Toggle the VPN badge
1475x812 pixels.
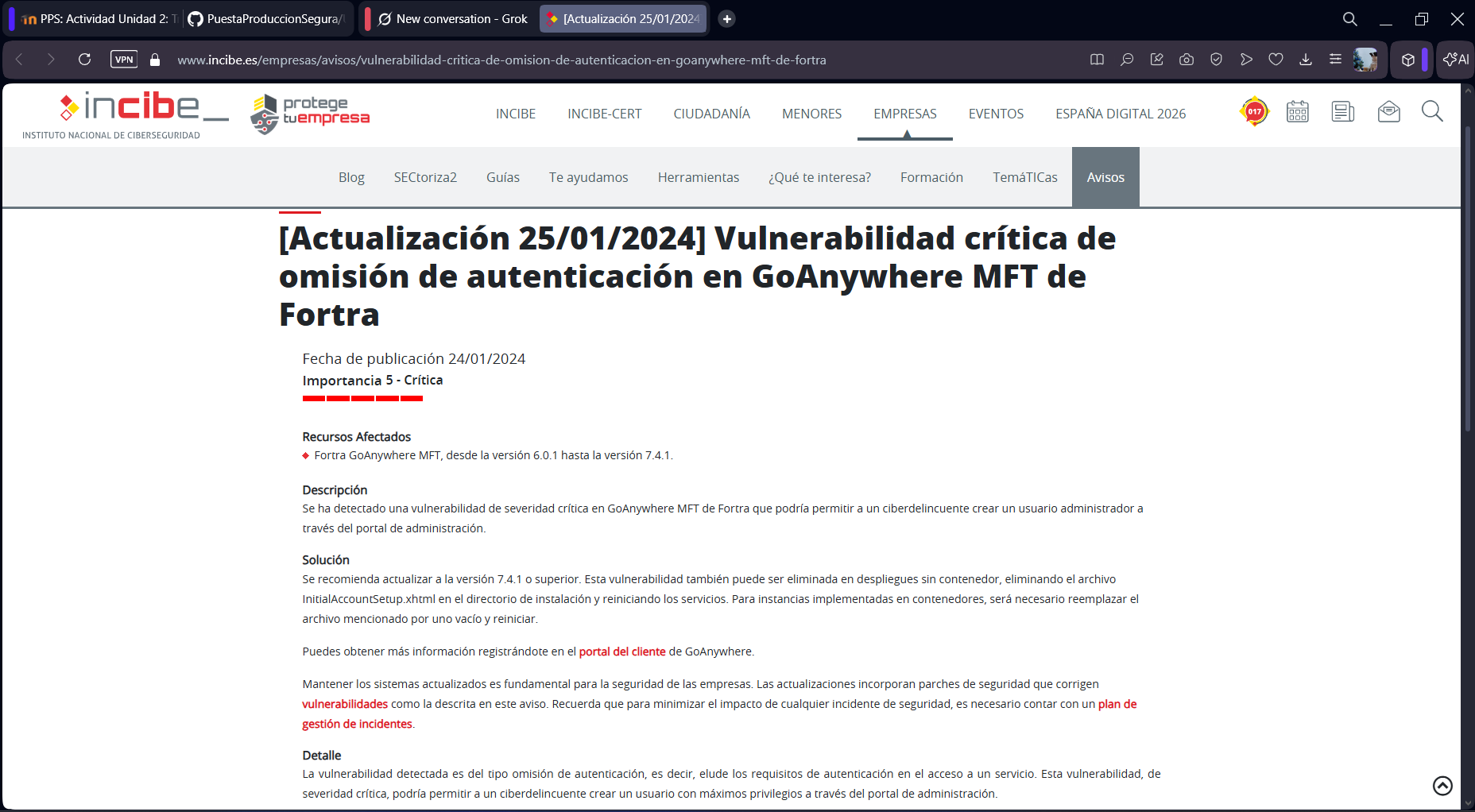[124, 60]
